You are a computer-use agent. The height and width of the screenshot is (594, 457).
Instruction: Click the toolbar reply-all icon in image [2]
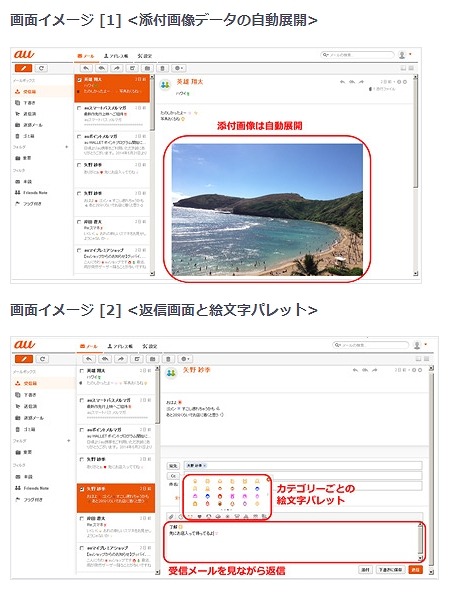[x=105, y=359]
